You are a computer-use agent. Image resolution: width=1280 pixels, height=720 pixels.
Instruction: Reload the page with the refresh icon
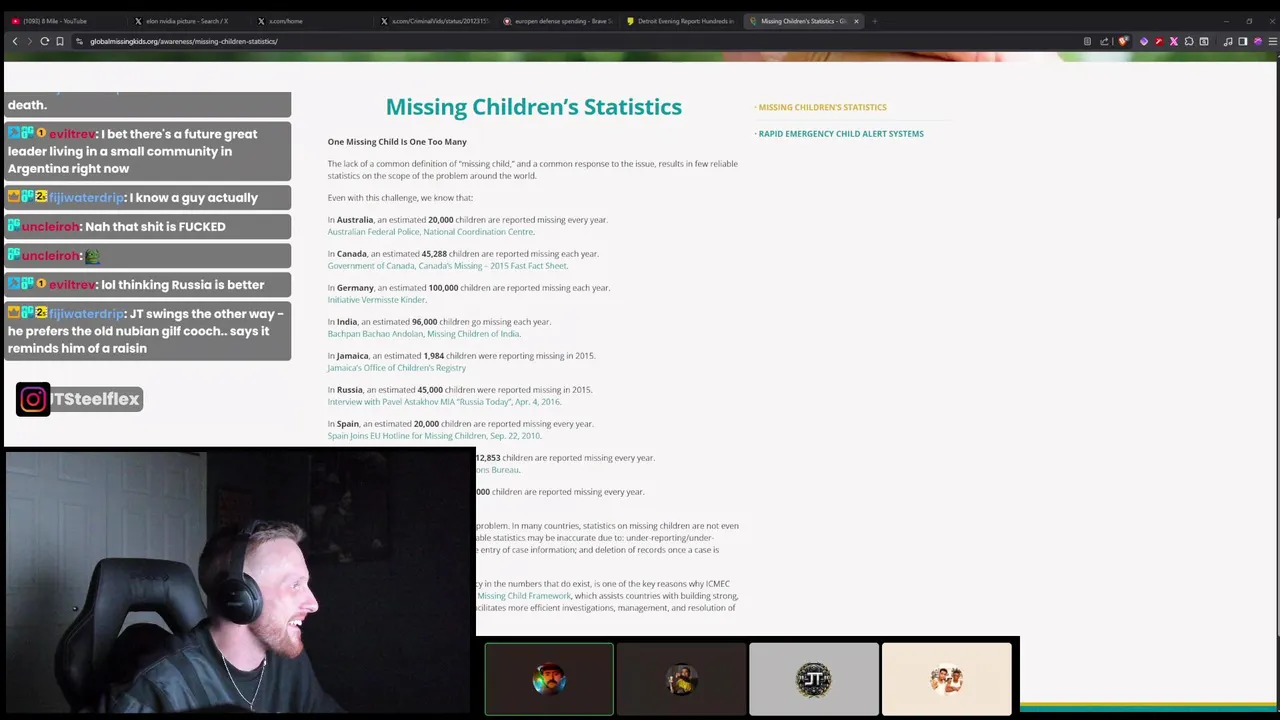pos(45,41)
